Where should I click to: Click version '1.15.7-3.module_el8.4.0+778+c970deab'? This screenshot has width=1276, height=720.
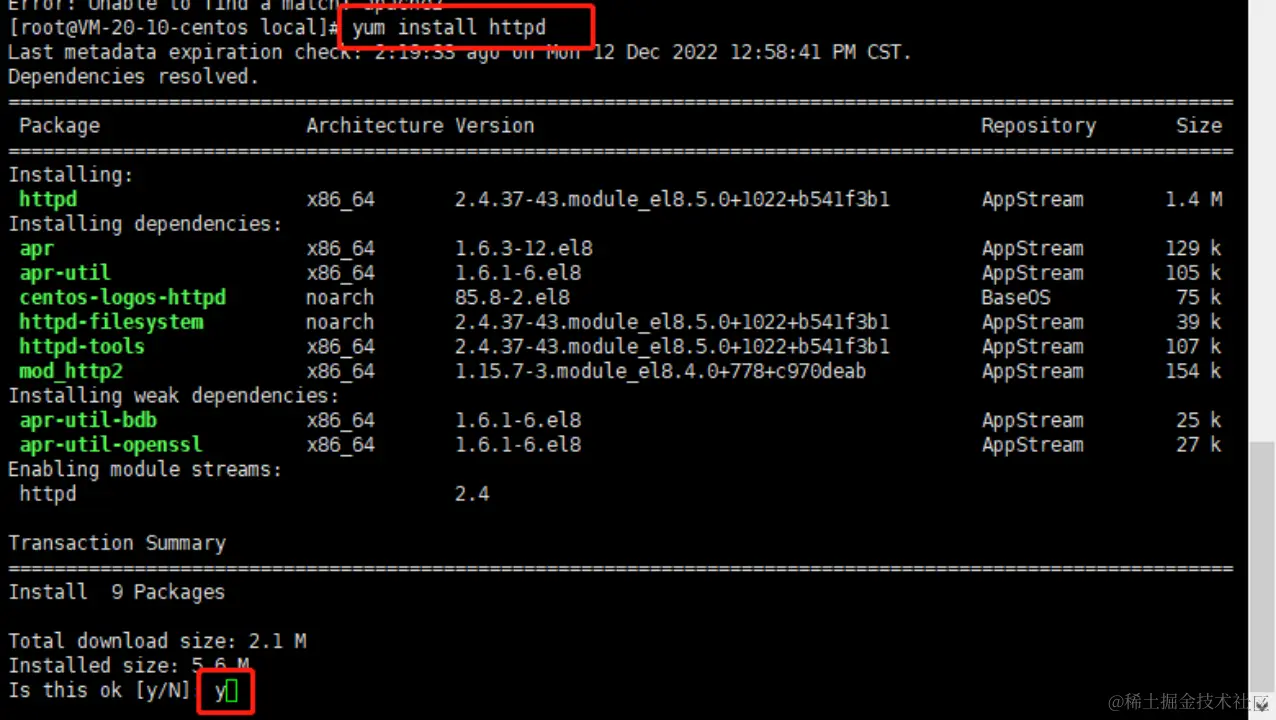point(661,371)
